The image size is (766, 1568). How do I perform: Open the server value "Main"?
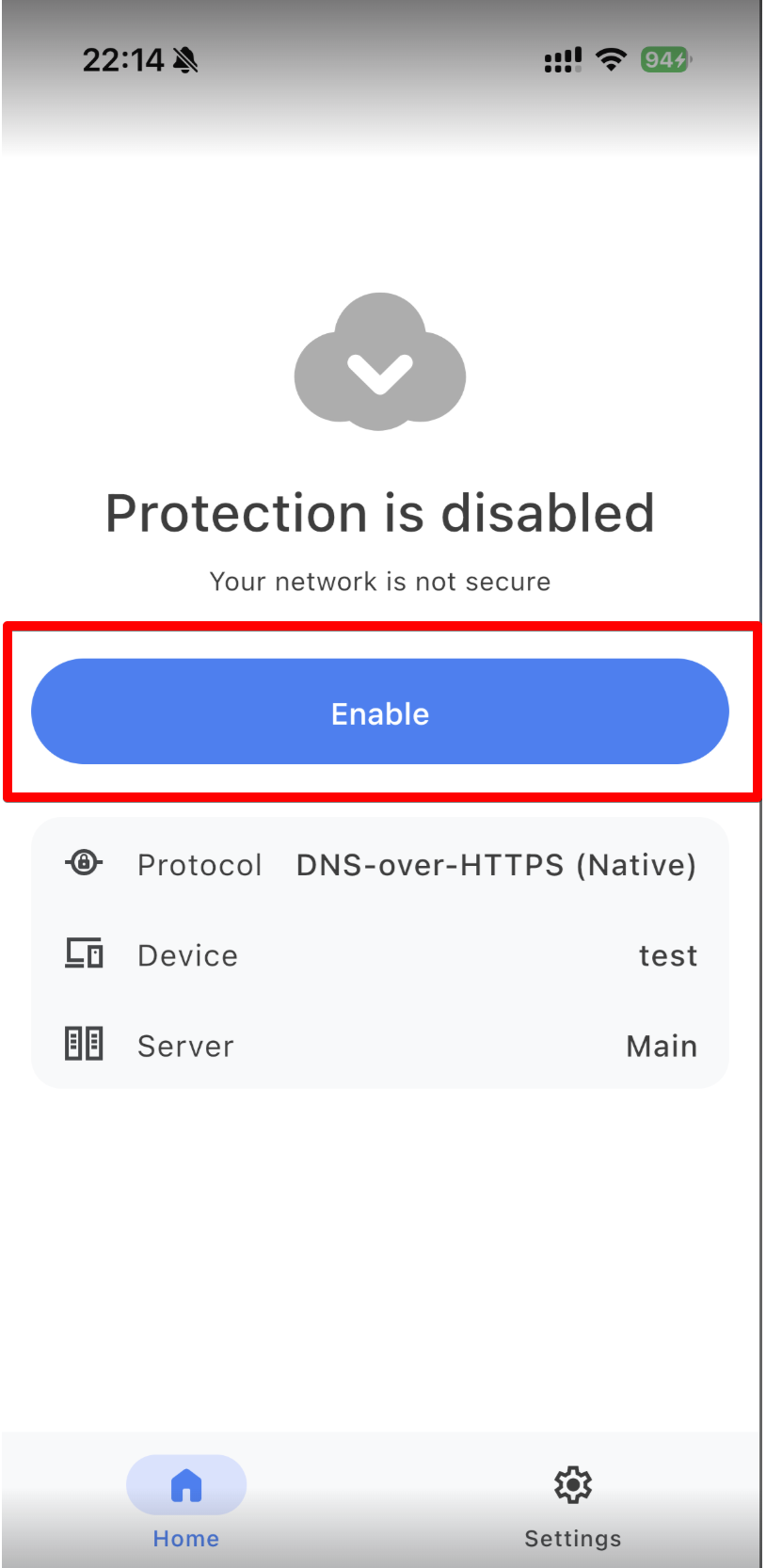coord(662,1046)
